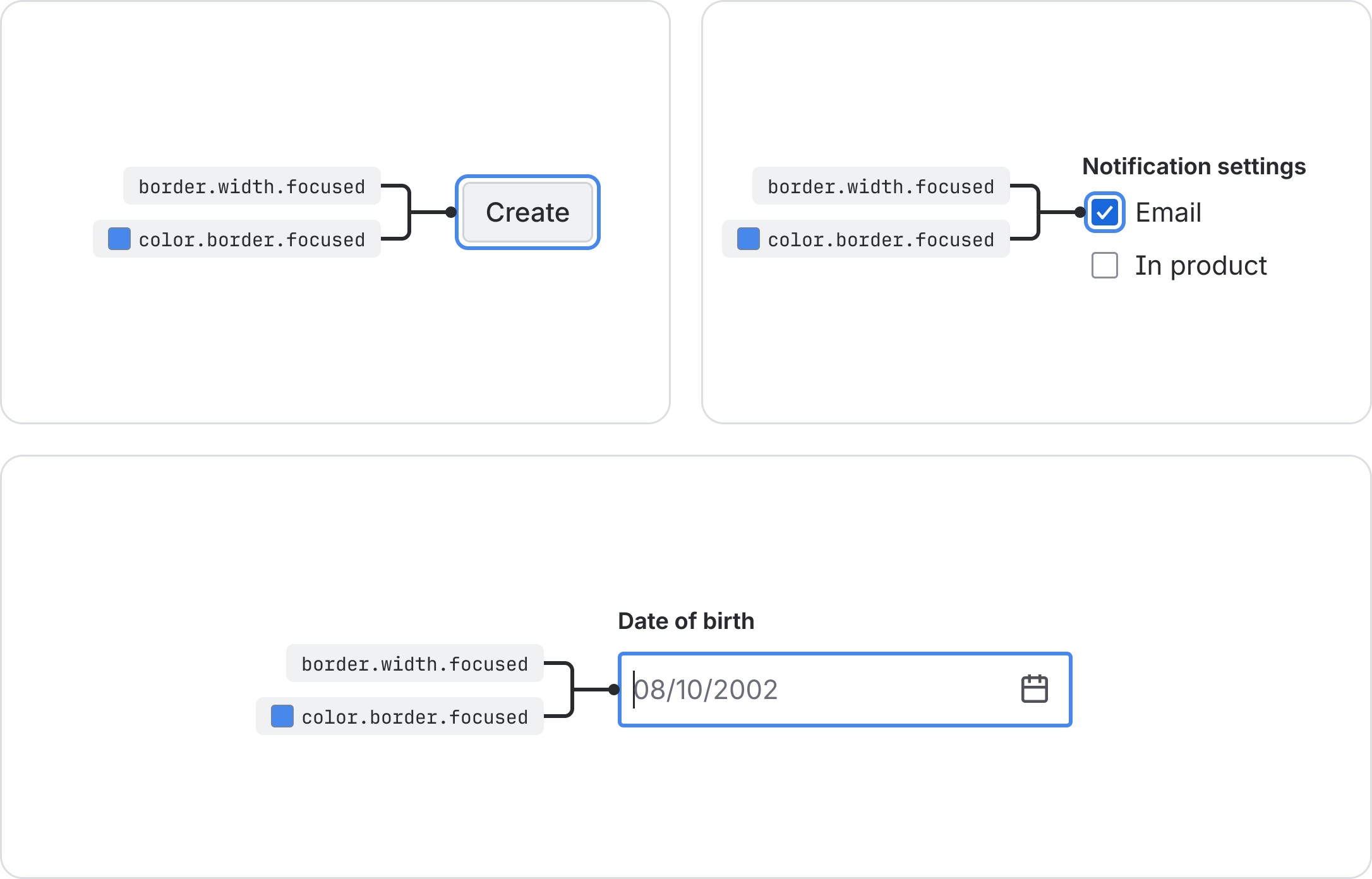This screenshot has height=879, width=1372.
Task: Select color.border.focused tag in Notification settings panel
Action: pos(881,239)
